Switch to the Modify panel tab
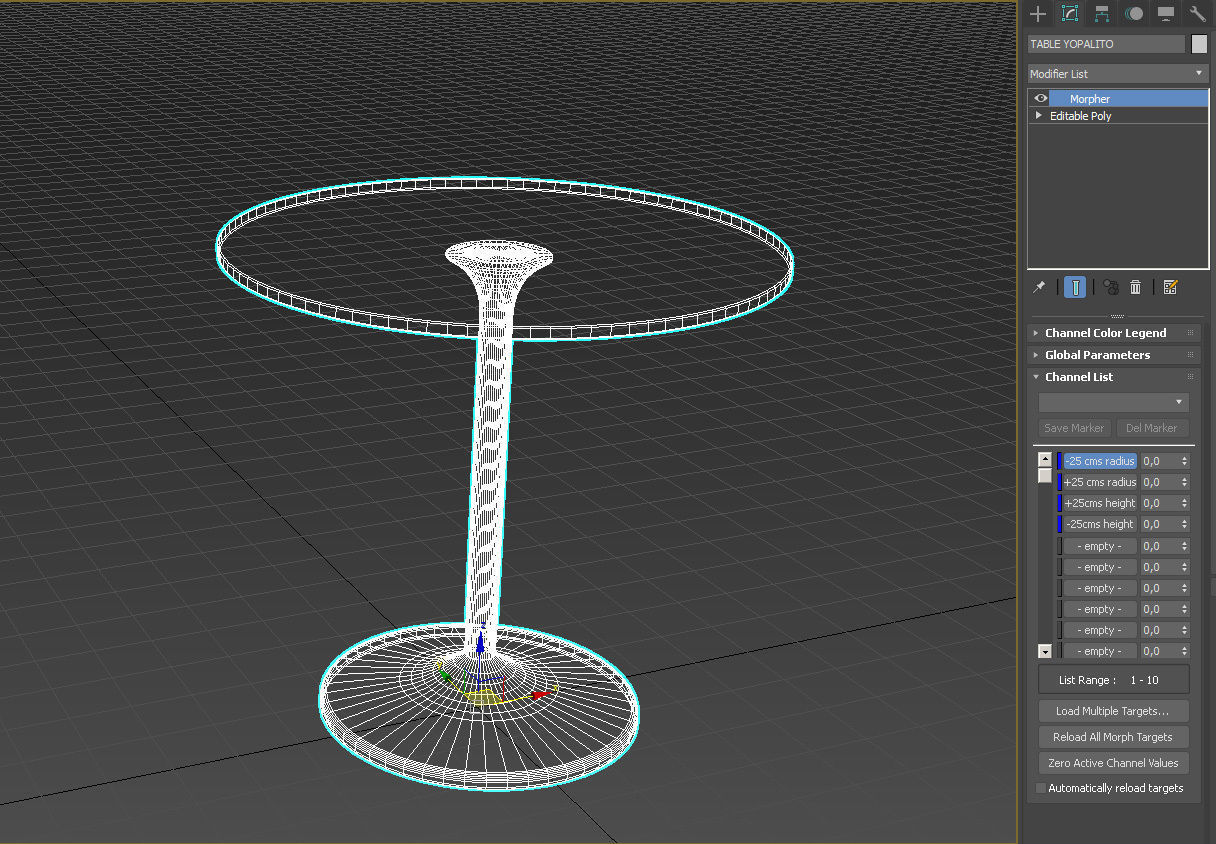The width and height of the screenshot is (1216, 844). (x=1070, y=13)
